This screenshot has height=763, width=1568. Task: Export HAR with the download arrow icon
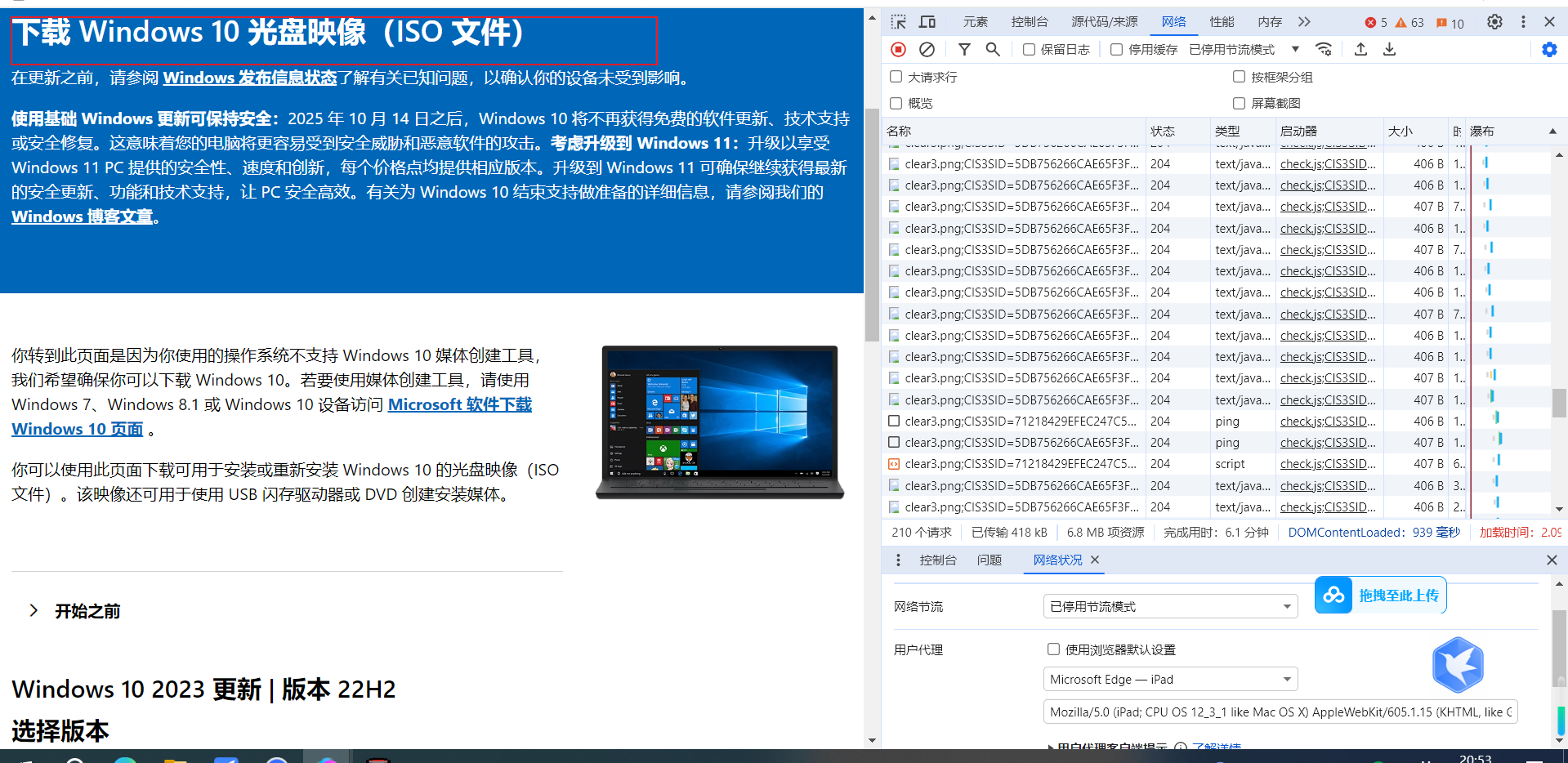coord(1389,50)
